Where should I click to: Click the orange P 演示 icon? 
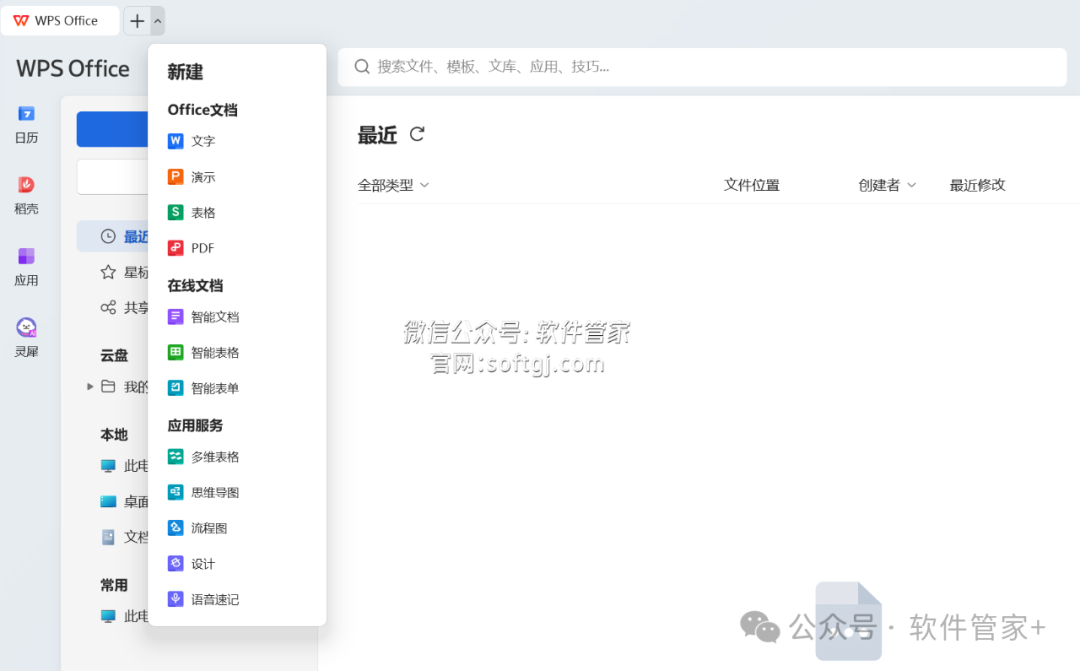(176, 177)
